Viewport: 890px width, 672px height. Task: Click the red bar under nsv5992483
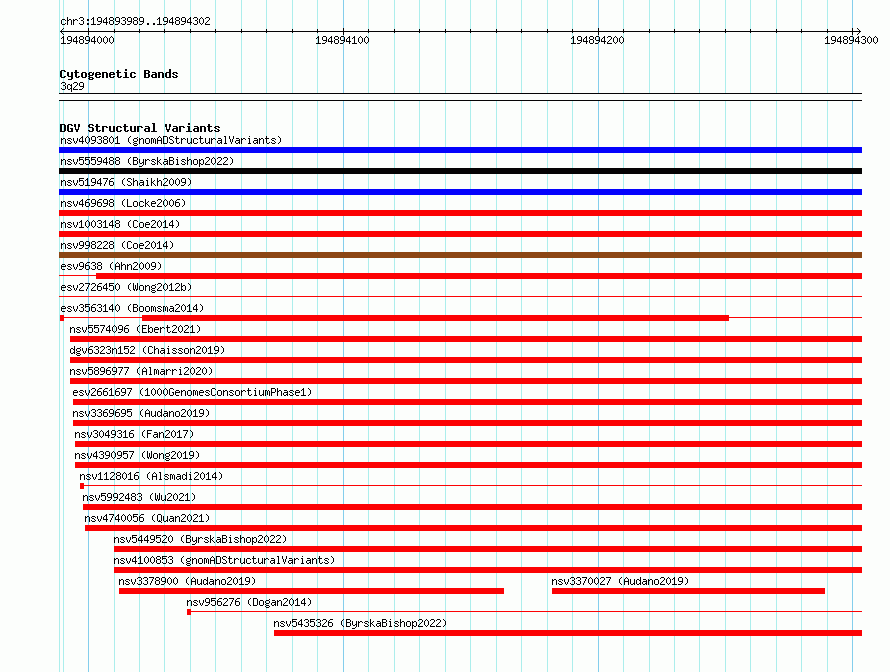[472, 507]
